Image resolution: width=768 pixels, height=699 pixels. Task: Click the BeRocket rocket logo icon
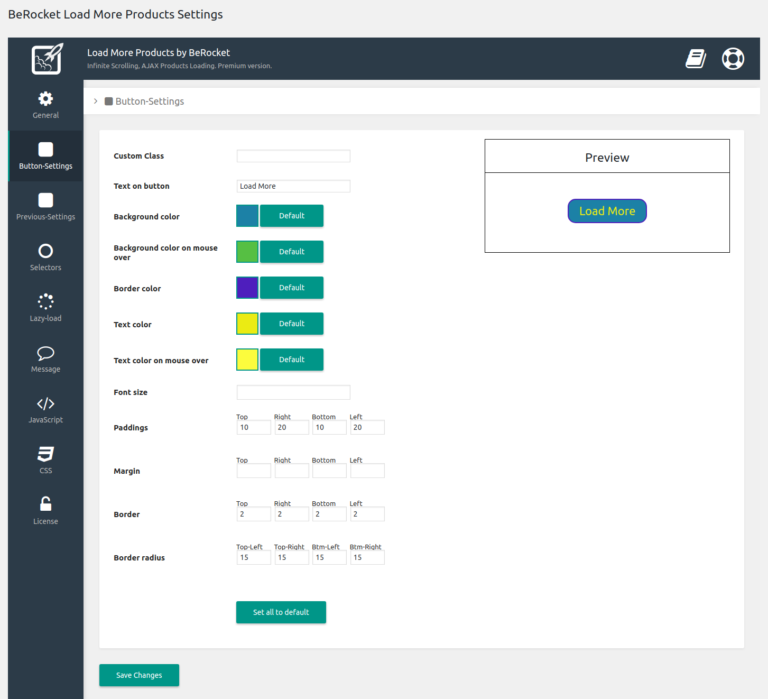(x=47, y=59)
